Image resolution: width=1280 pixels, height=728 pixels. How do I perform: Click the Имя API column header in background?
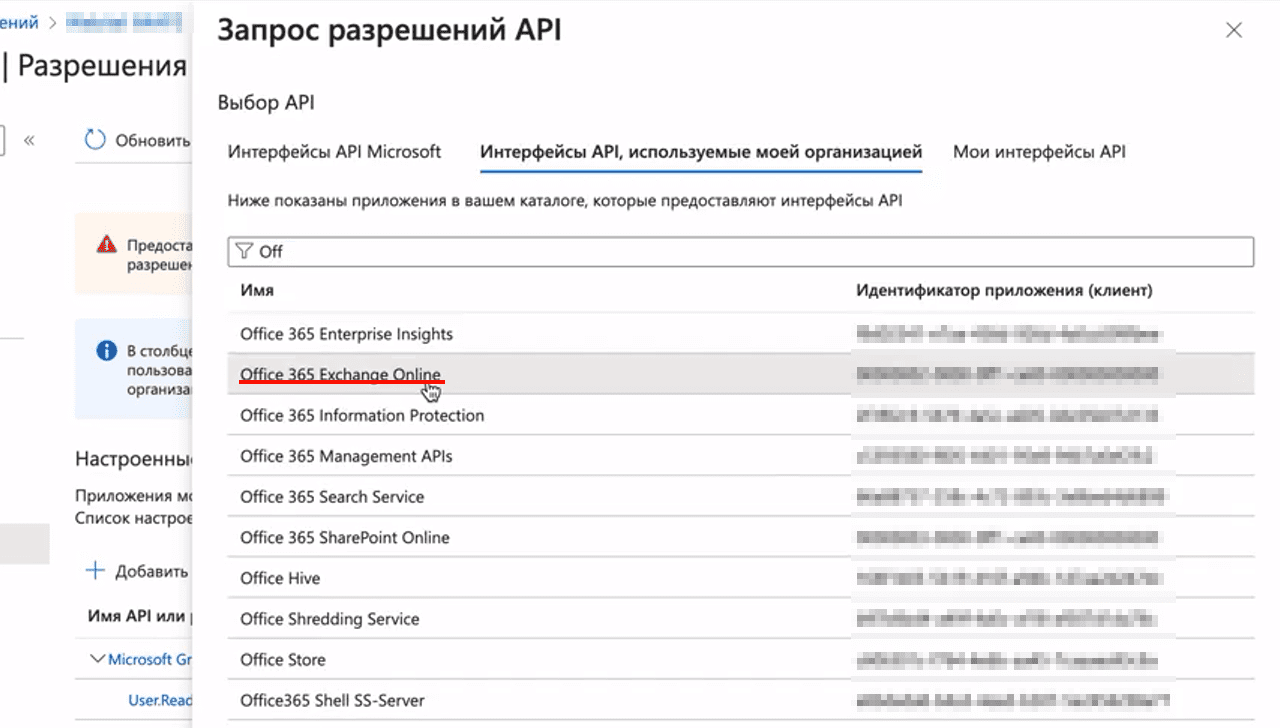pos(139,616)
